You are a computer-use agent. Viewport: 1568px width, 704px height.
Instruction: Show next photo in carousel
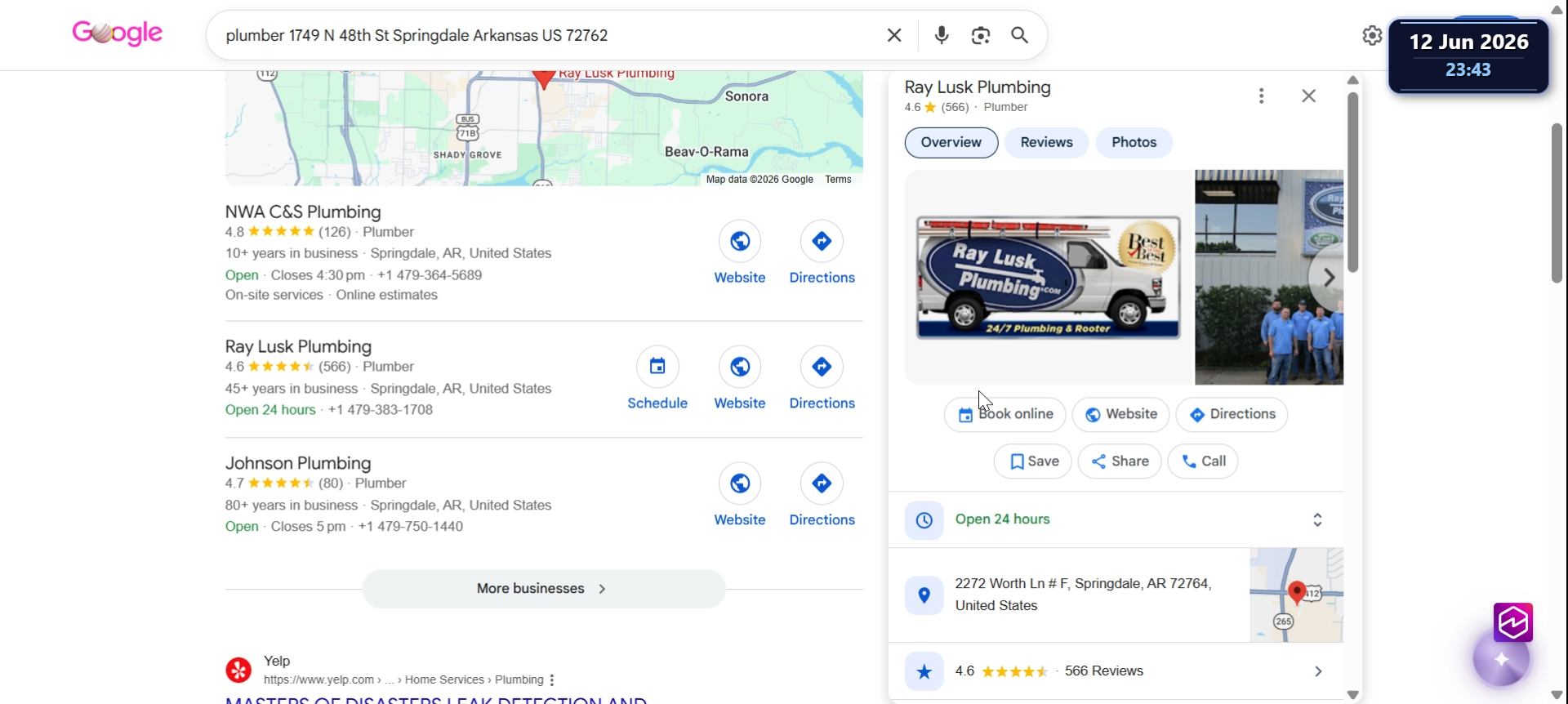tap(1328, 278)
